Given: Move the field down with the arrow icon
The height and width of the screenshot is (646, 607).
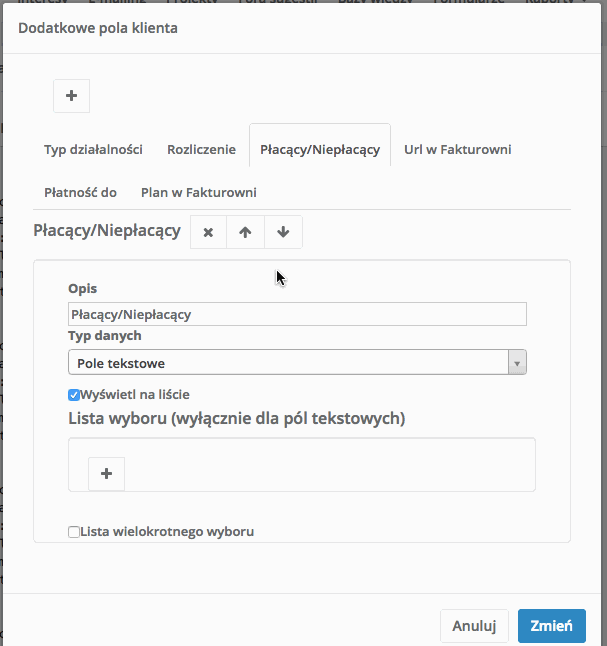Looking at the screenshot, I should 283,232.
